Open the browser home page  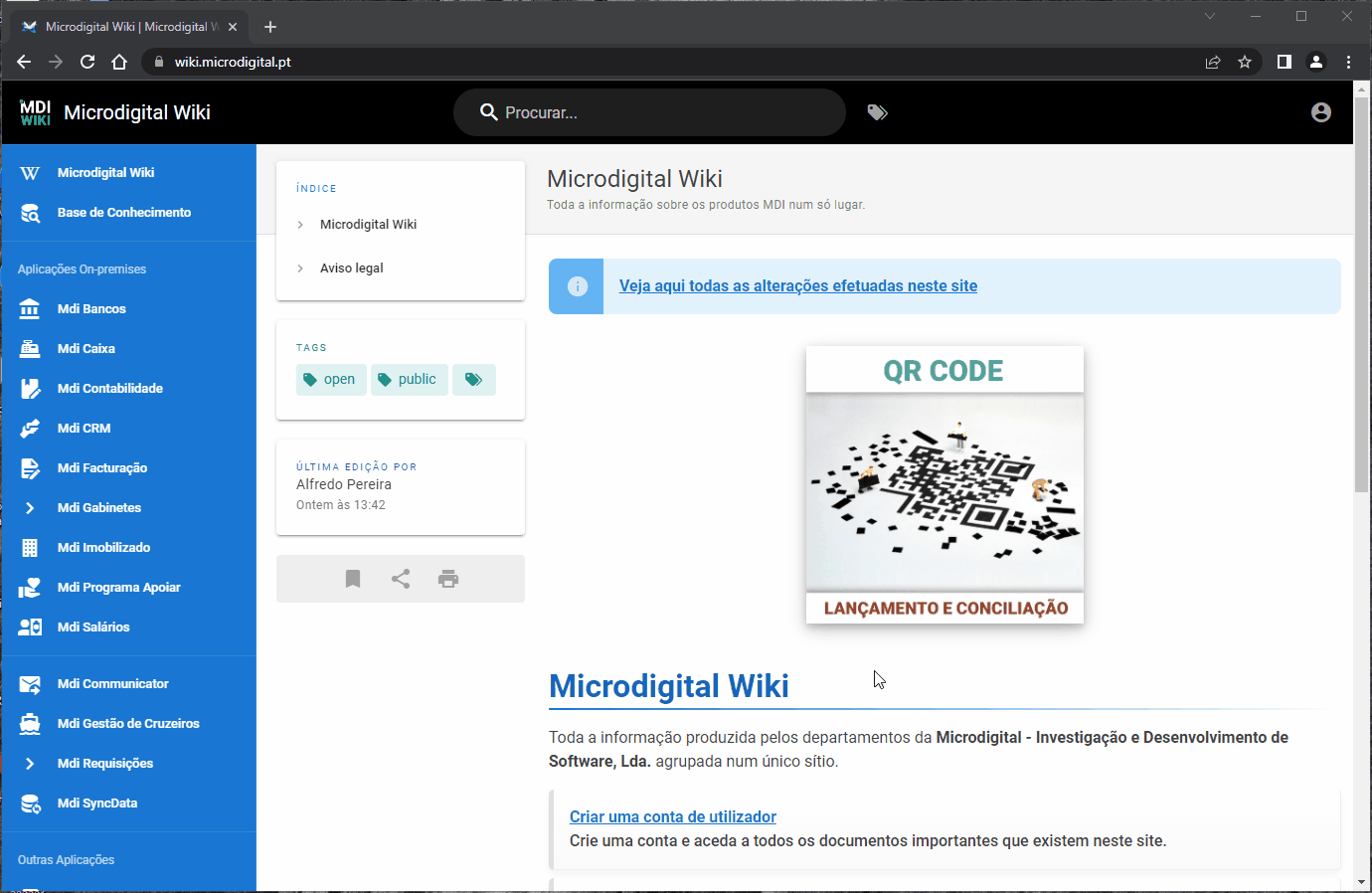119,62
